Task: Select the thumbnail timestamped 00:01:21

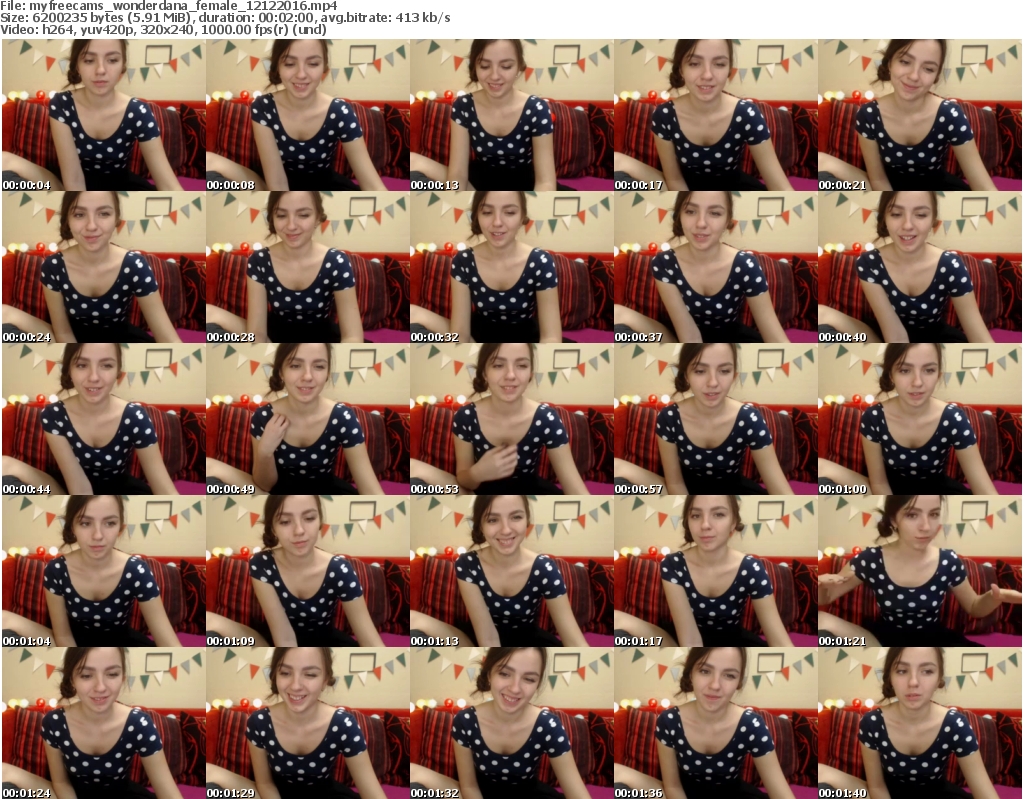Action: [x=920, y=571]
